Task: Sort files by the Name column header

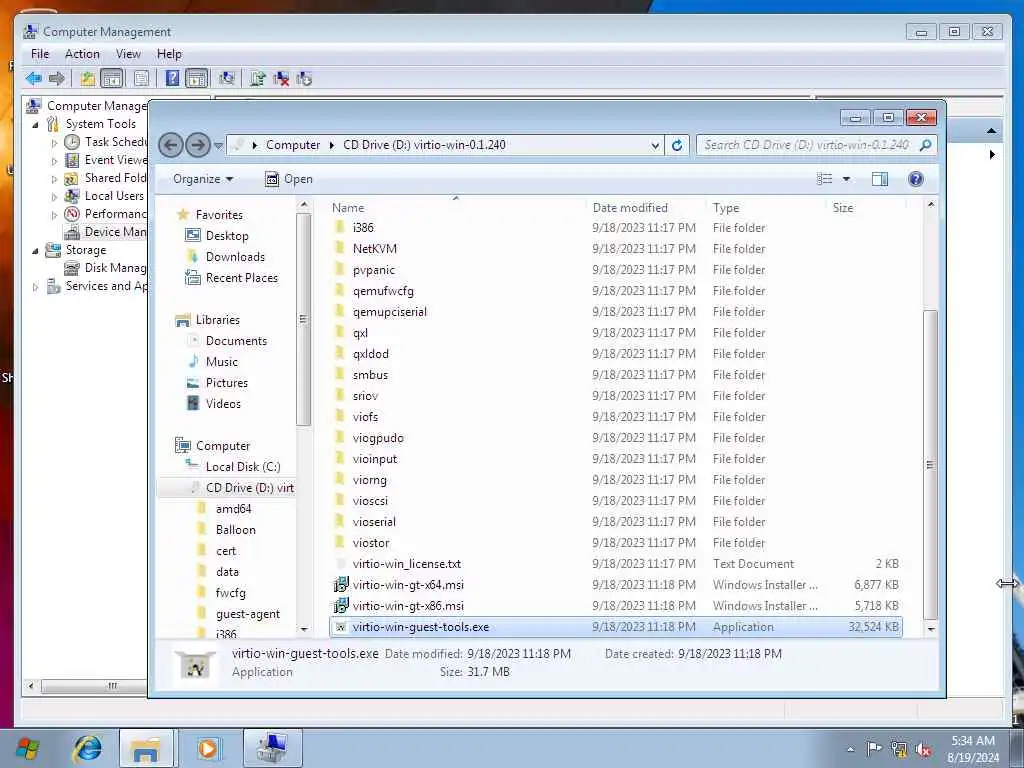Action: [457, 208]
